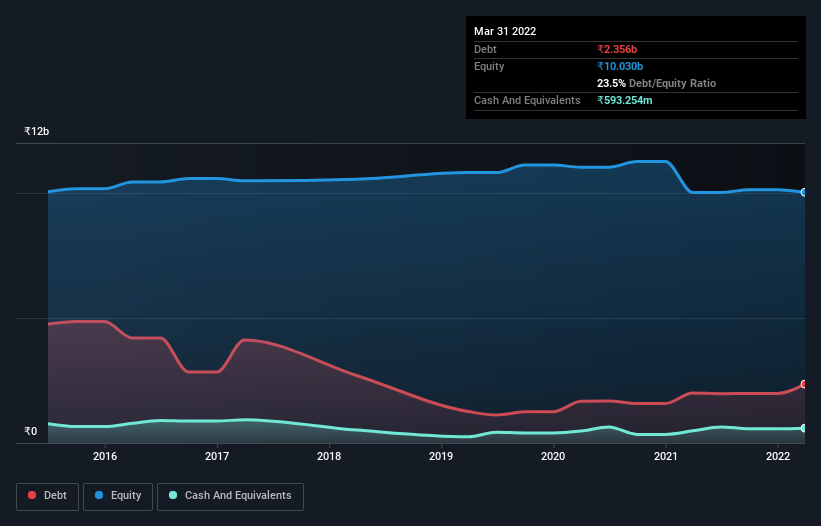
Task: Select the 2019 x-axis label
Action: 441,456
